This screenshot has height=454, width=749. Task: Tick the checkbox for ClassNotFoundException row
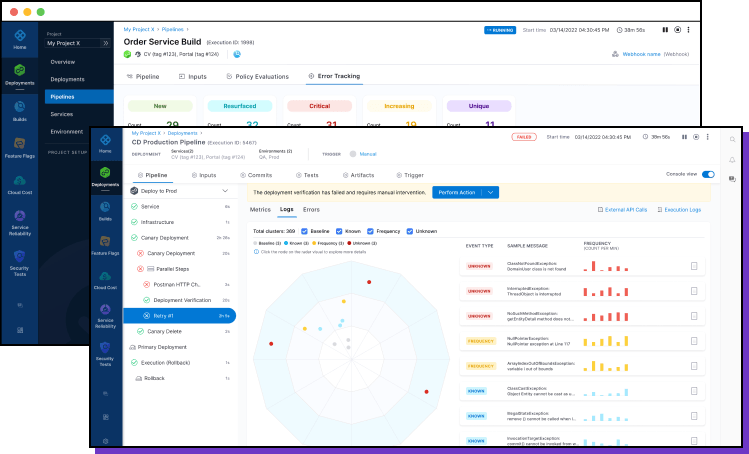click(694, 266)
